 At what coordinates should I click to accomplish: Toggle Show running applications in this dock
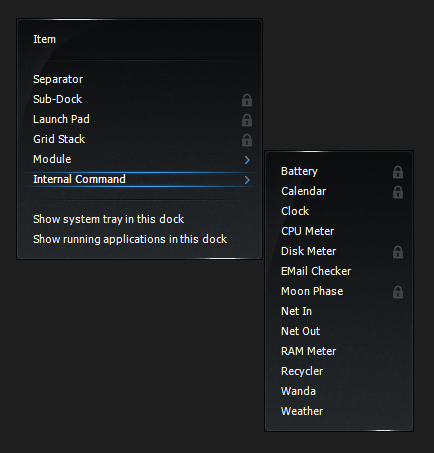[139, 239]
